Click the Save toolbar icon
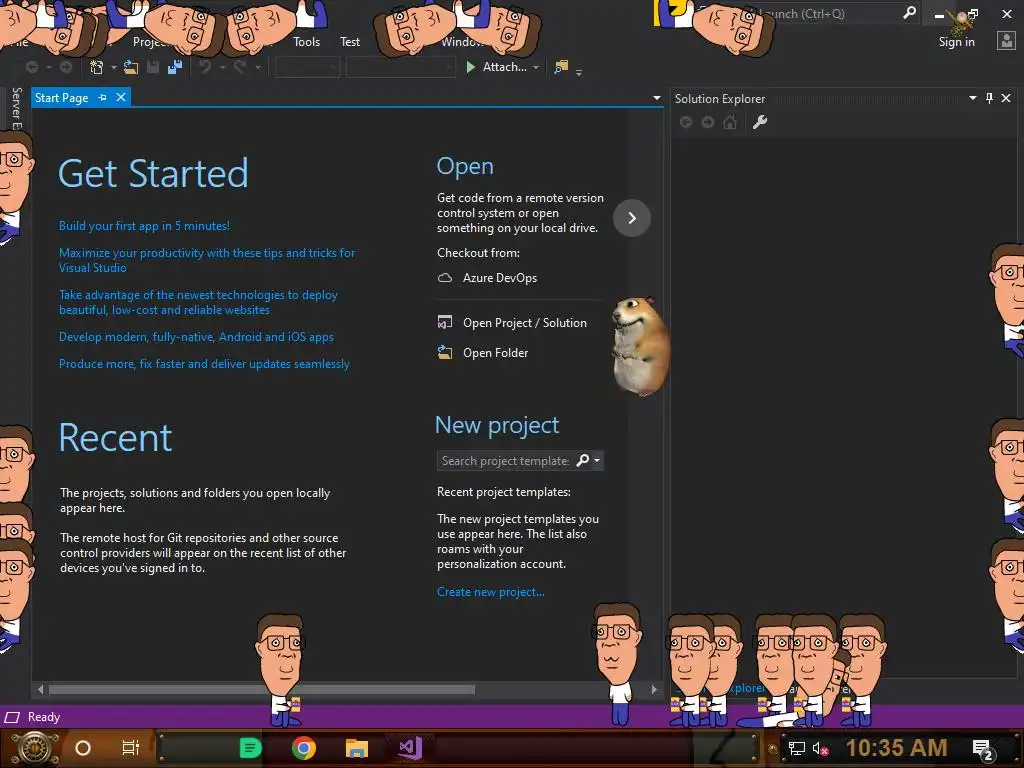The image size is (1024, 768). pos(153,67)
